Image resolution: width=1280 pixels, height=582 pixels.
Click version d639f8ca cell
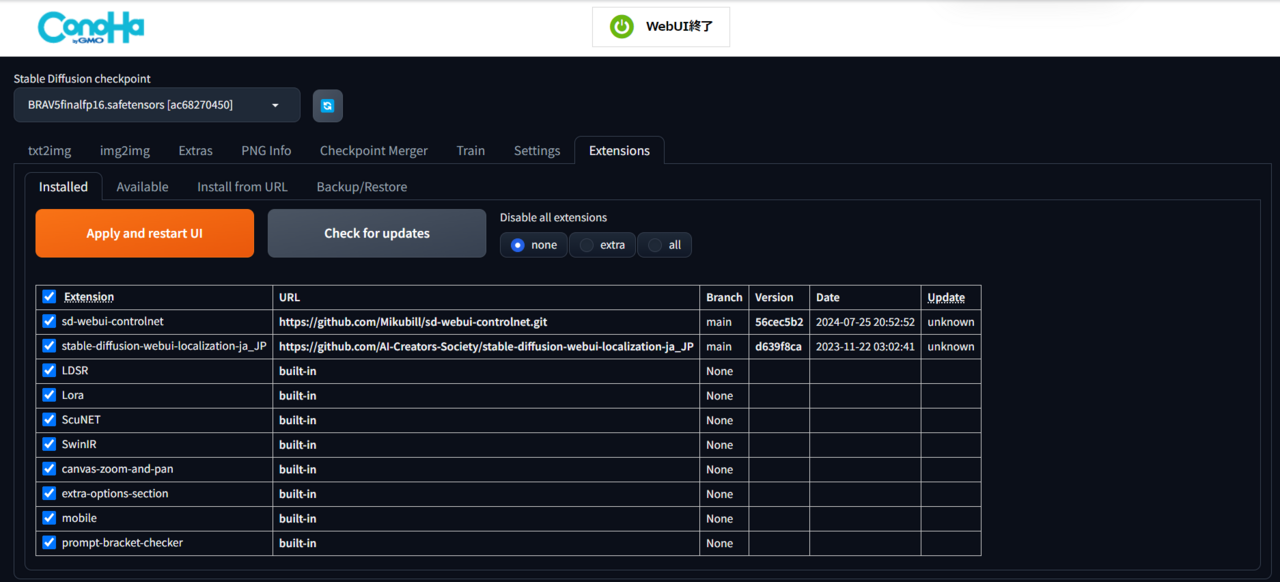(x=778, y=346)
